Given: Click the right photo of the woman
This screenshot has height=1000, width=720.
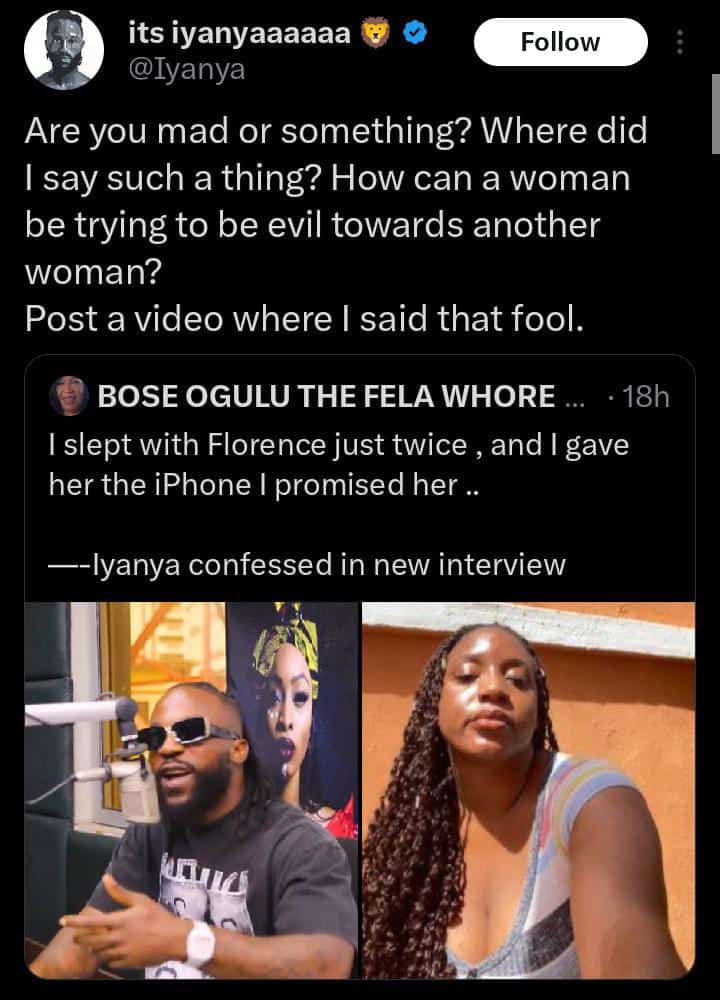Looking at the screenshot, I should 530,790.
